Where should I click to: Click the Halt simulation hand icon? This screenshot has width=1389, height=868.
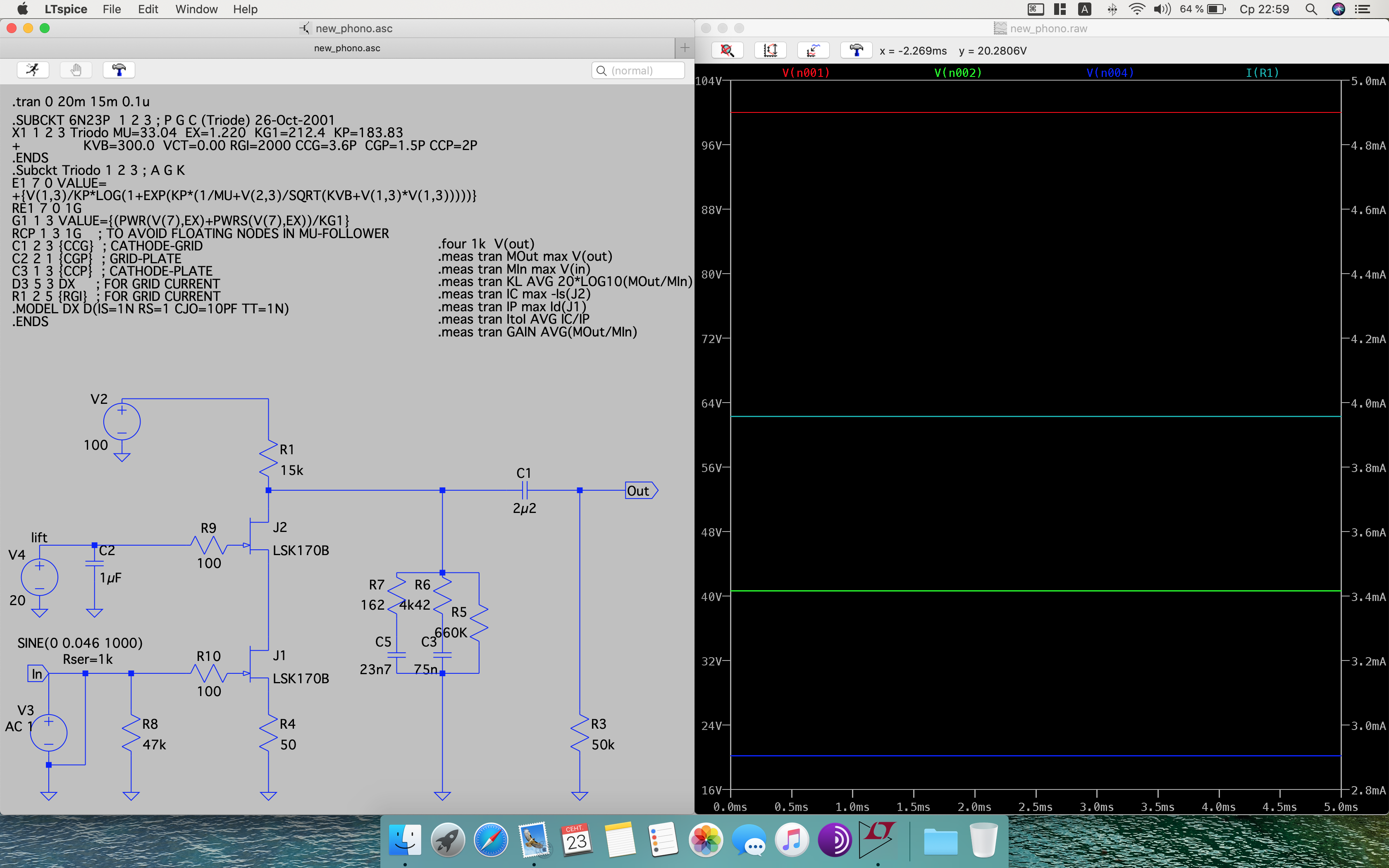coord(76,70)
